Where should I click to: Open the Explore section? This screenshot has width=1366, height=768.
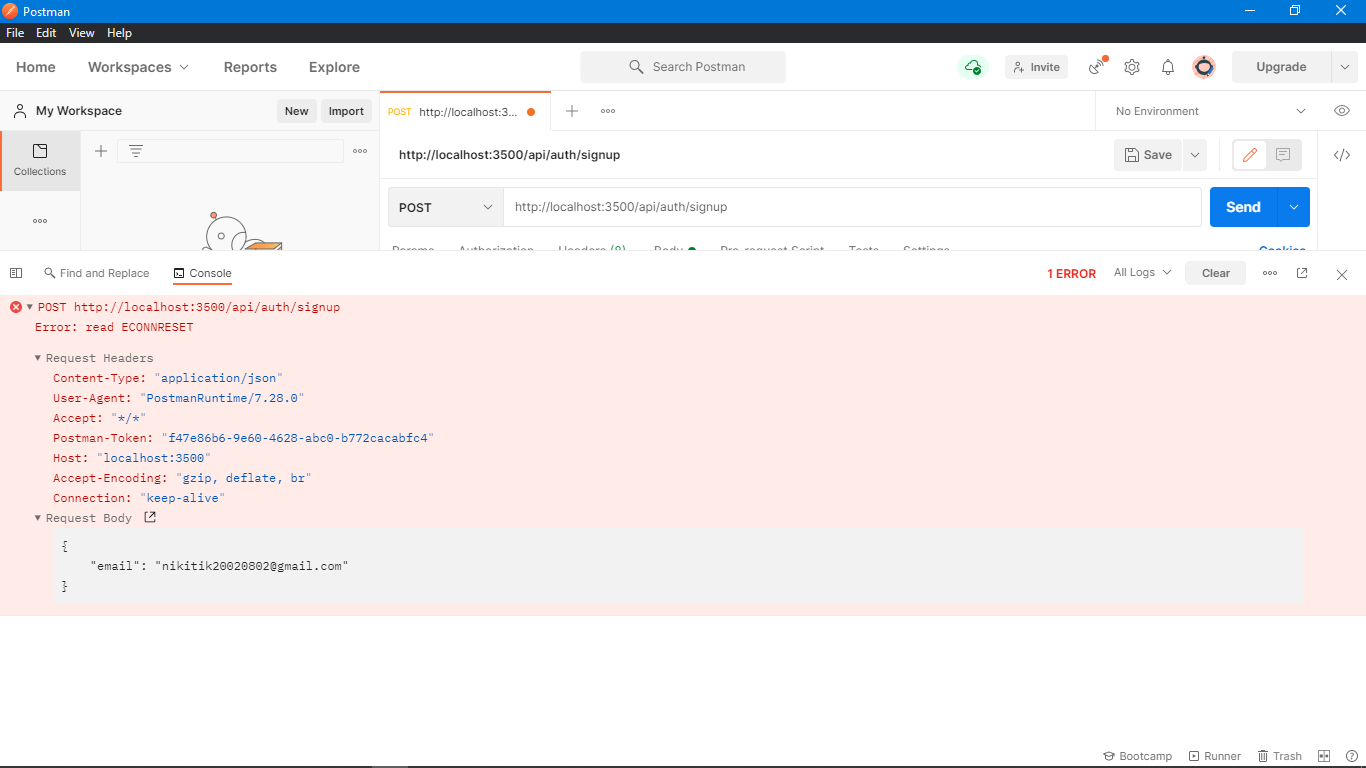tap(334, 67)
